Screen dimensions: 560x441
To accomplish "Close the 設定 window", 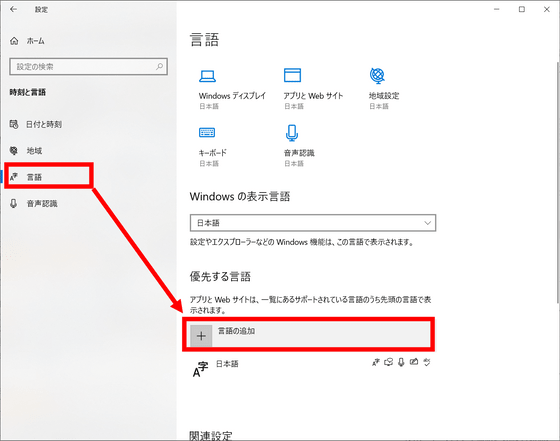I will click(547, 9).
